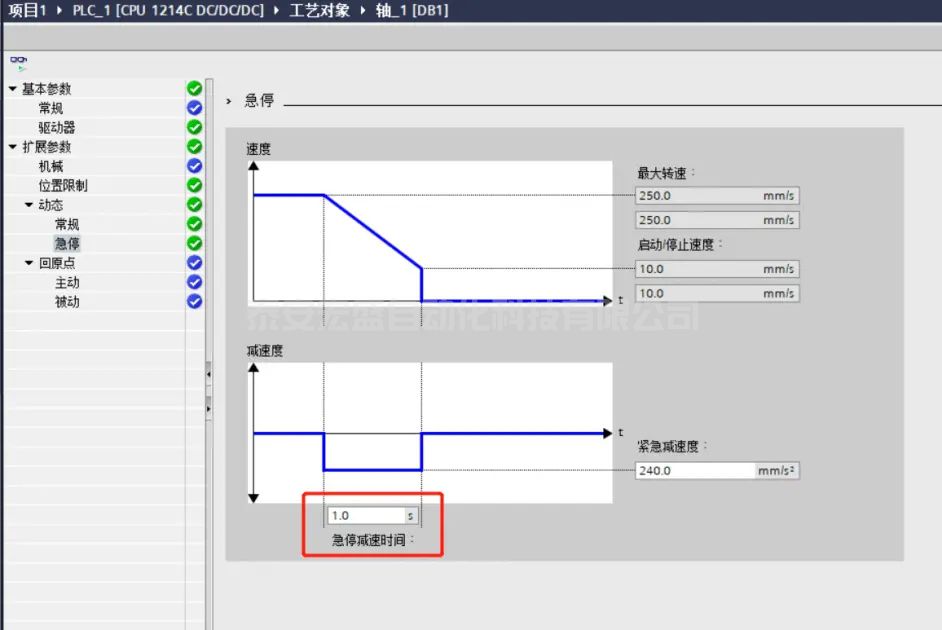Click the blue check status icon beside 机械
This screenshot has width=942, height=630.
coord(195,166)
